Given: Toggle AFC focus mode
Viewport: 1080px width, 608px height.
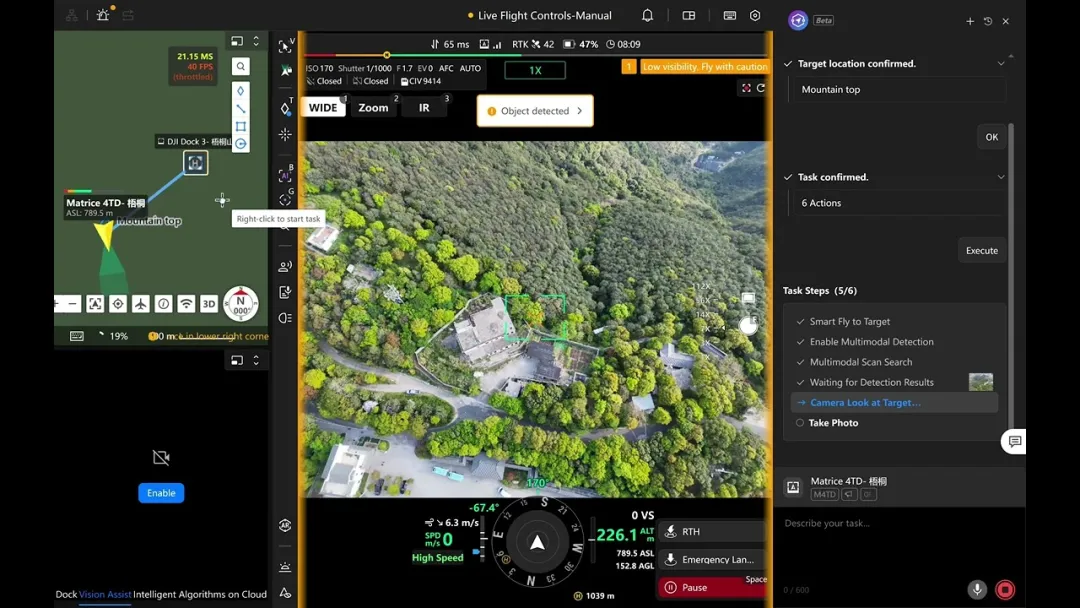Looking at the screenshot, I should pos(446,68).
